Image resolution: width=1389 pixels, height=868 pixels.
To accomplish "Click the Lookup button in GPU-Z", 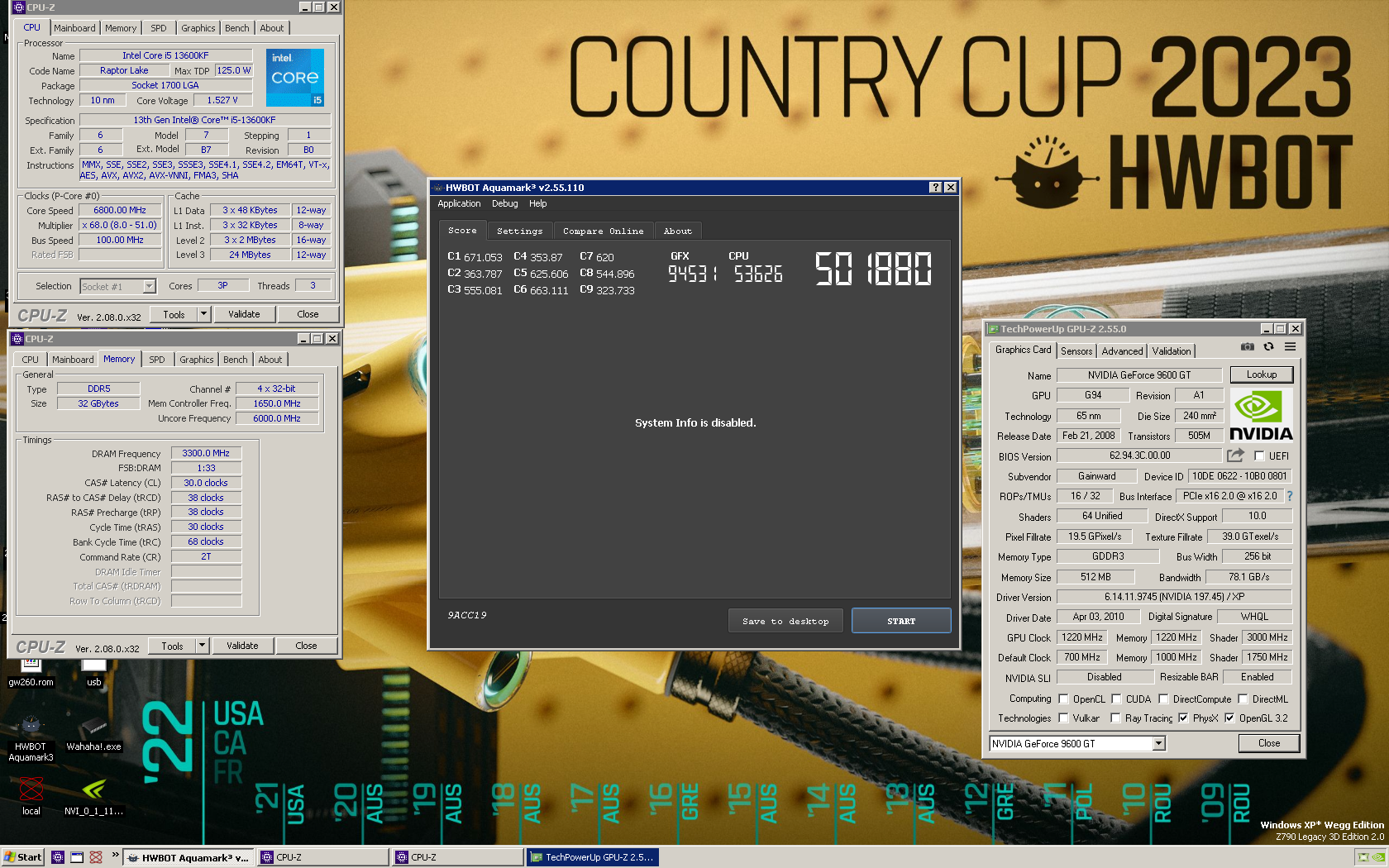I will pyautogui.click(x=1262, y=374).
